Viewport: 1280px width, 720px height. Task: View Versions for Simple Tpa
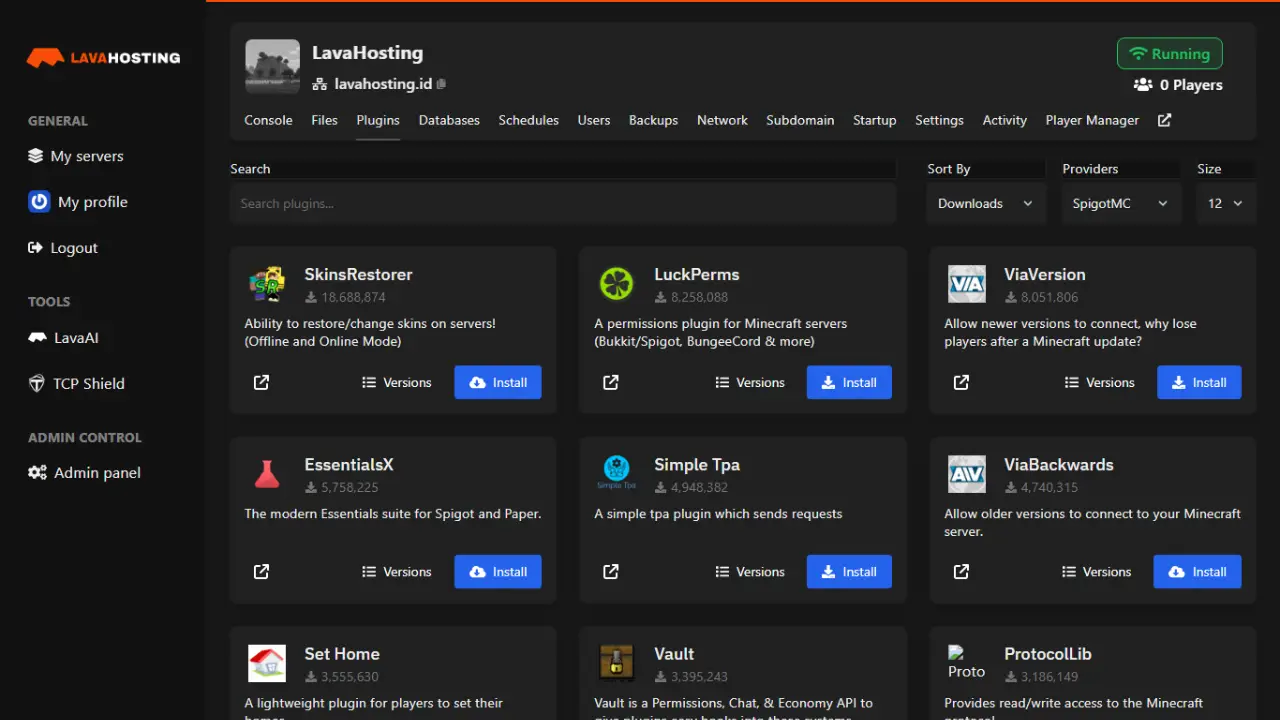point(749,572)
